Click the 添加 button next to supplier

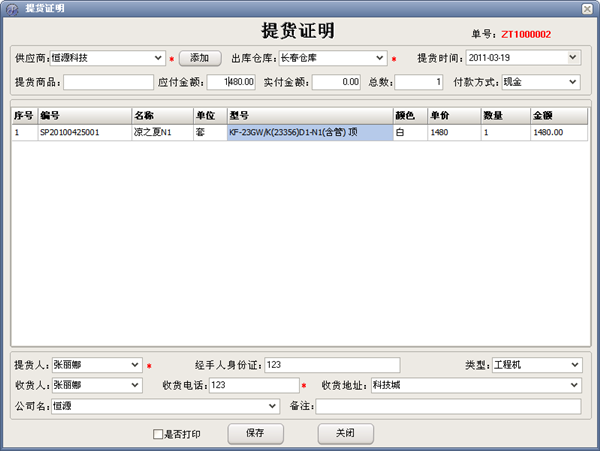200,58
